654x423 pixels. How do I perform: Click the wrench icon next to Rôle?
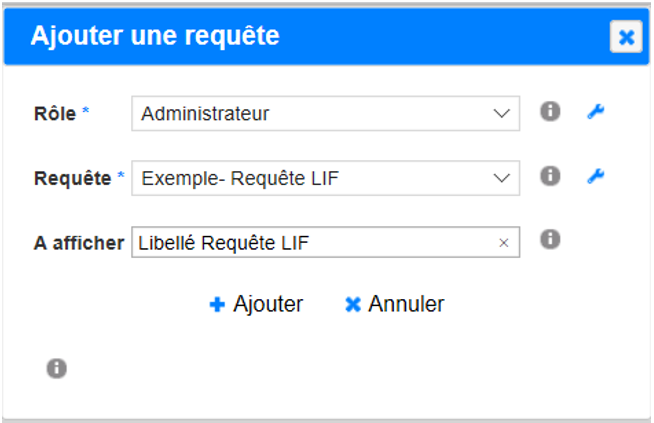click(x=595, y=112)
